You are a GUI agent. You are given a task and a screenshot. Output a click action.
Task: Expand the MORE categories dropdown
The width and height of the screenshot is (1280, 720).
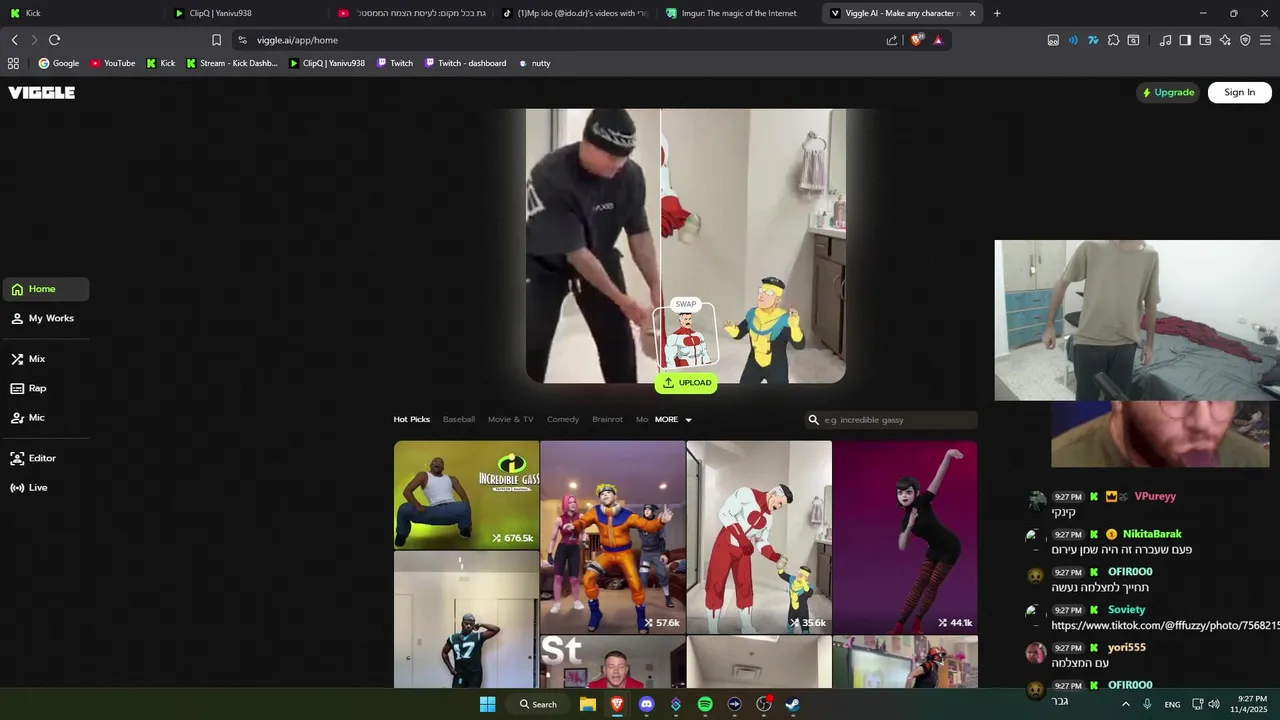pos(673,420)
